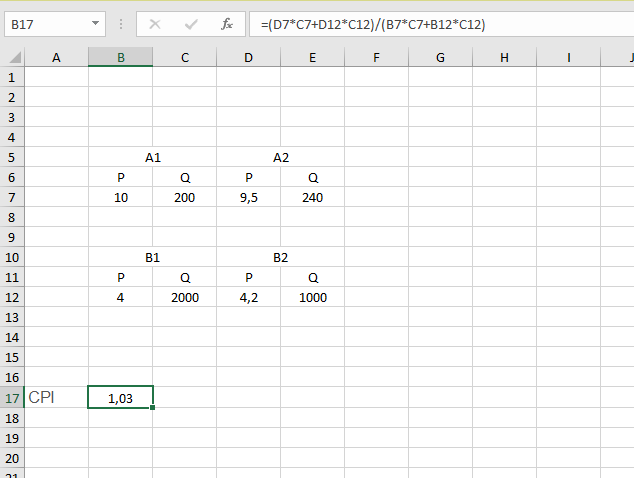Select row 12 header
Image resolution: width=634 pixels, height=478 pixels.
click(x=12, y=297)
